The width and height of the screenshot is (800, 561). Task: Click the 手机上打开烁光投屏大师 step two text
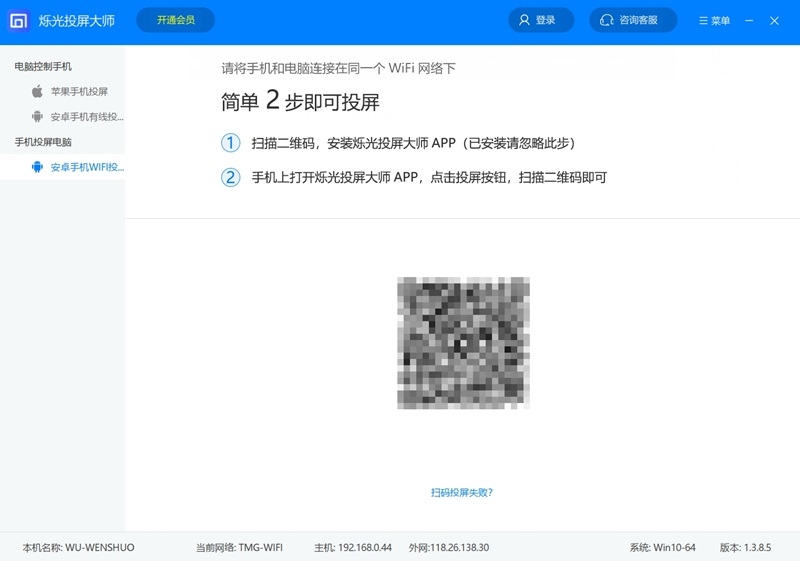click(x=429, y=177)
